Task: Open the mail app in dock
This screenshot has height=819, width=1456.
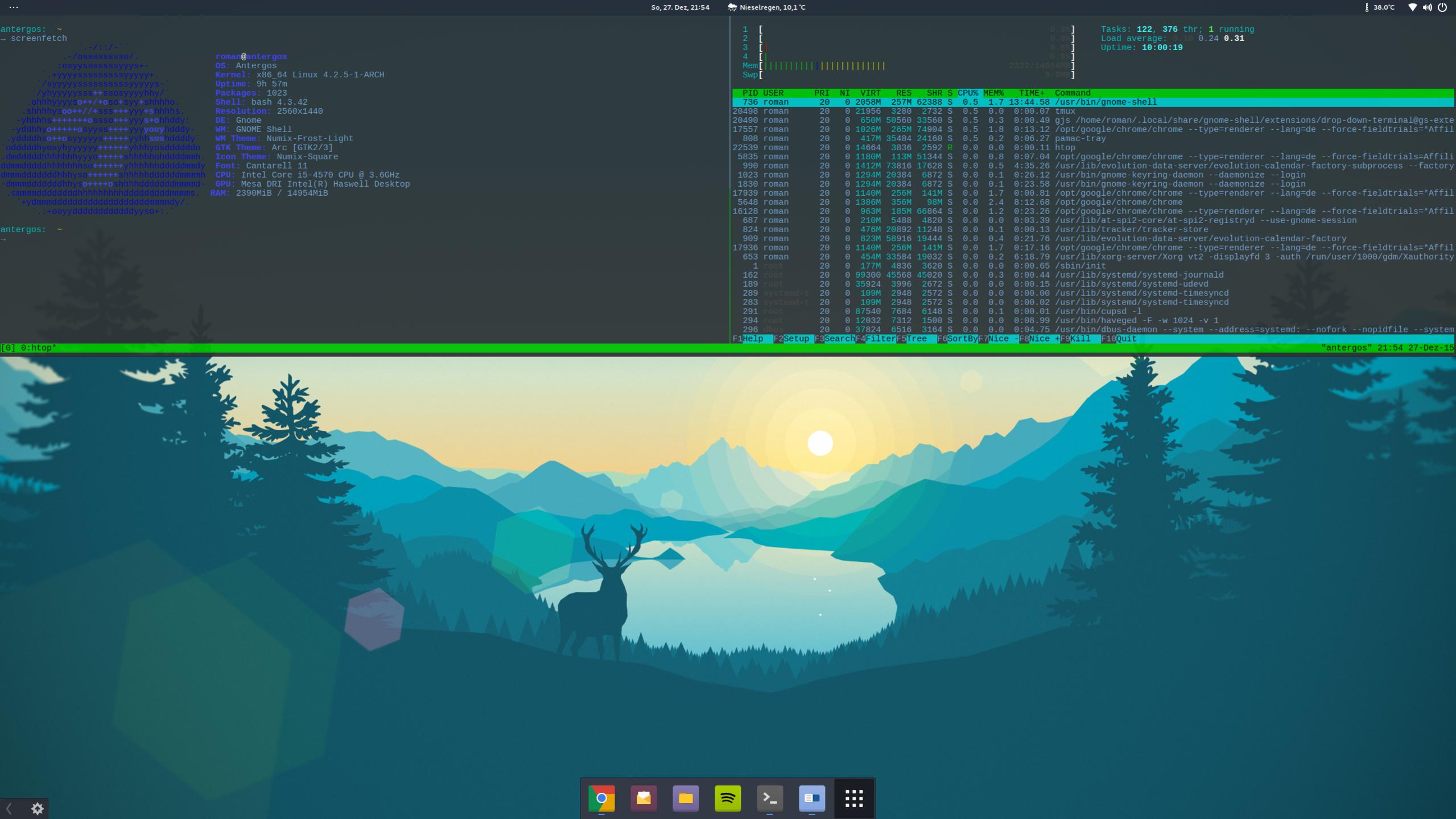Action: [x=644, y=798]
